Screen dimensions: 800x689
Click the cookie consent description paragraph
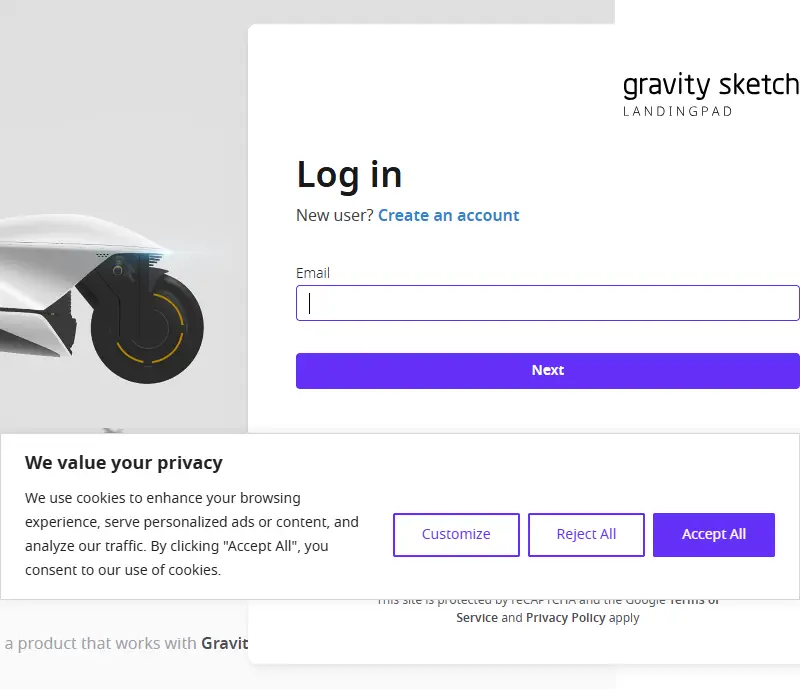192,534
